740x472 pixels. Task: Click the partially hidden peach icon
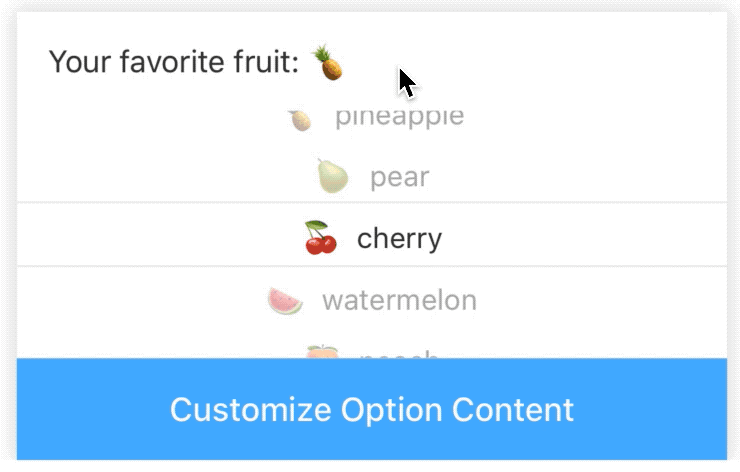click(x=322, y=352)
